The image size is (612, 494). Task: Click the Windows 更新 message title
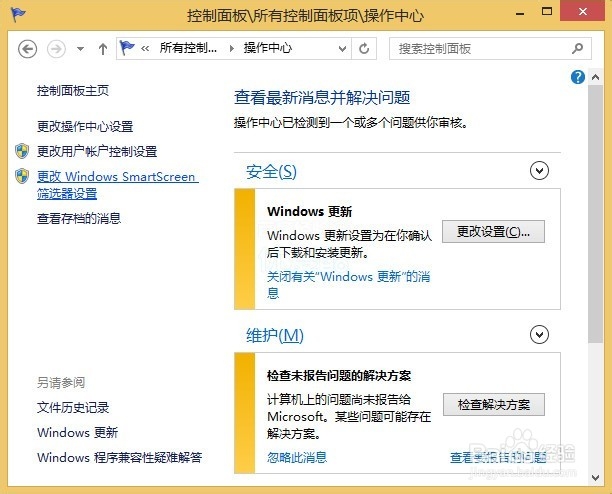310,212
